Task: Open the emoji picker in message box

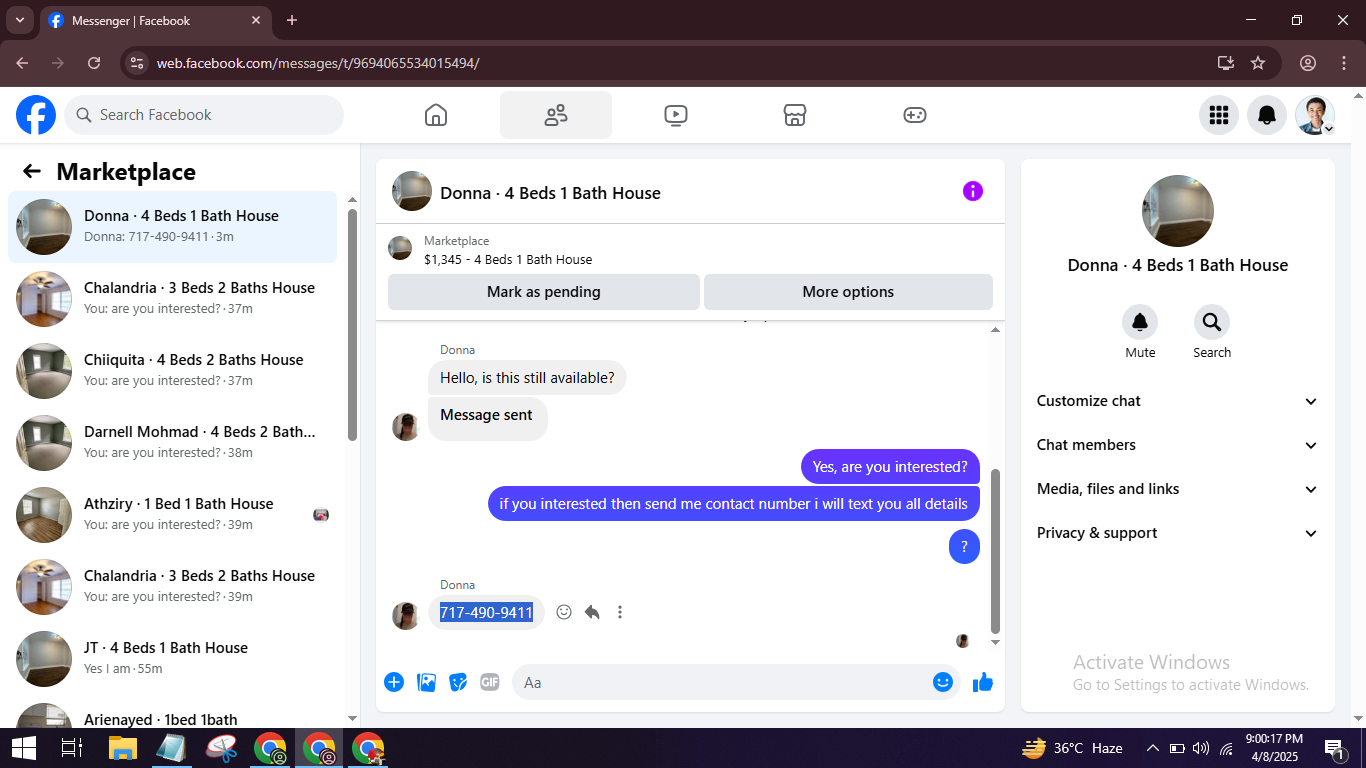Action: click(943, 682)
